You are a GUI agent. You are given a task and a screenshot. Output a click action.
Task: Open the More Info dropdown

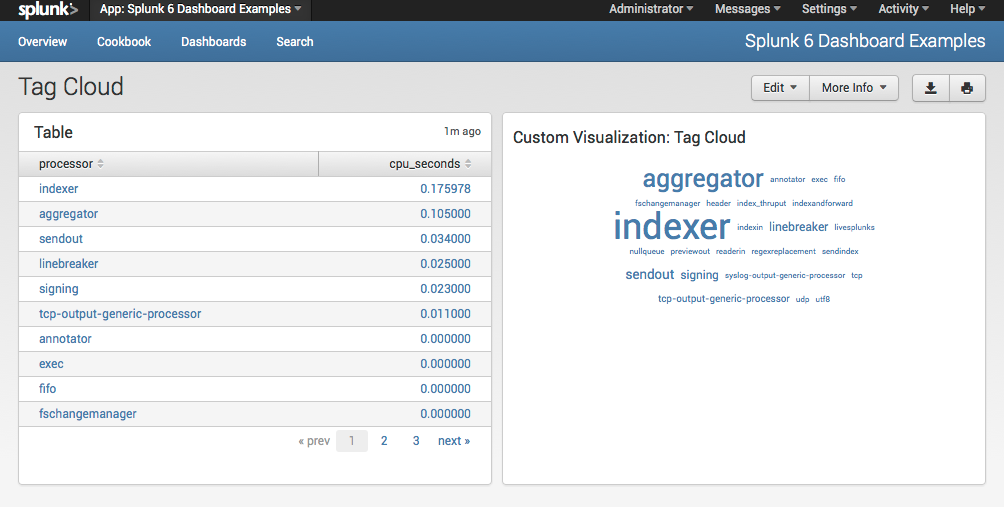[854, 88]
